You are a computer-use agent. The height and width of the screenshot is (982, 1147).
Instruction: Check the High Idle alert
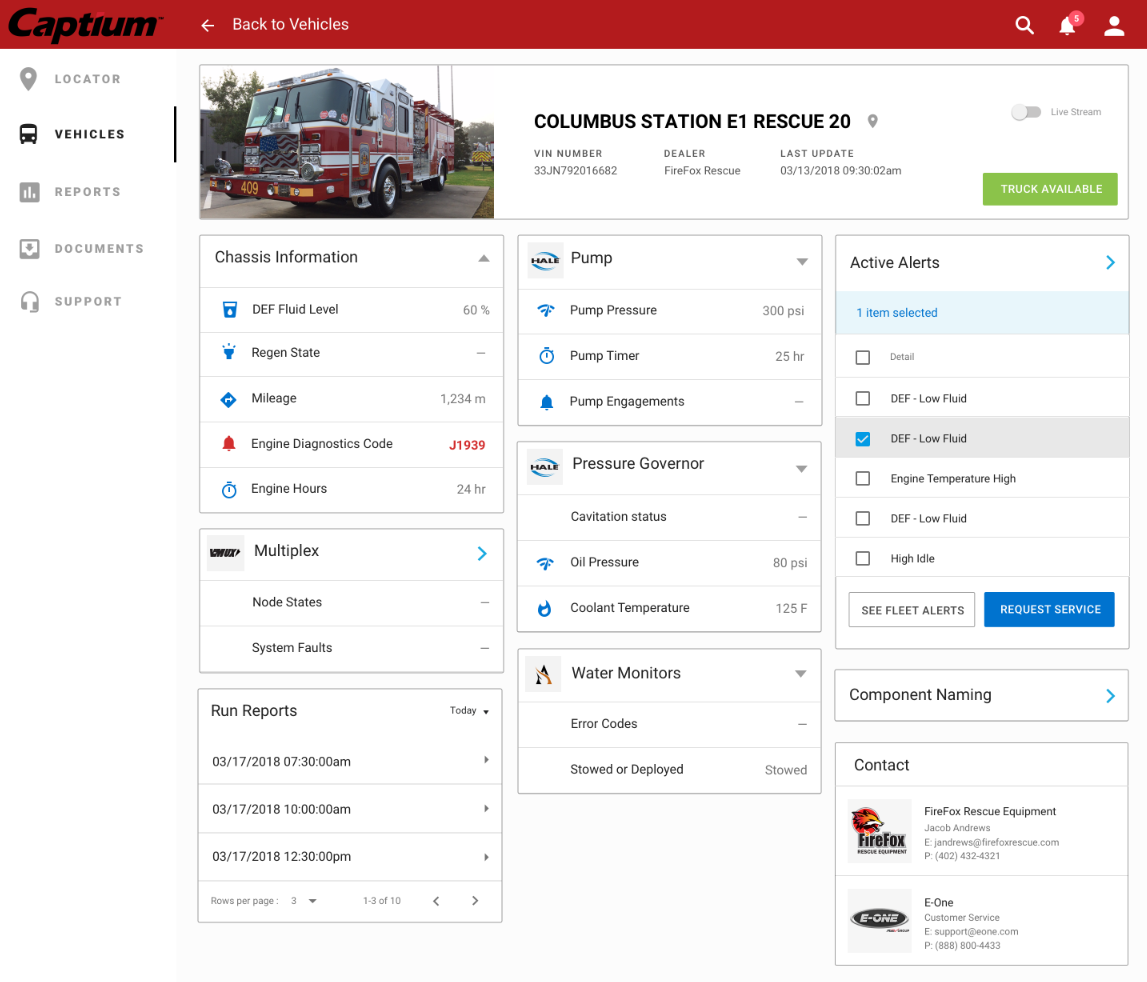862,558
